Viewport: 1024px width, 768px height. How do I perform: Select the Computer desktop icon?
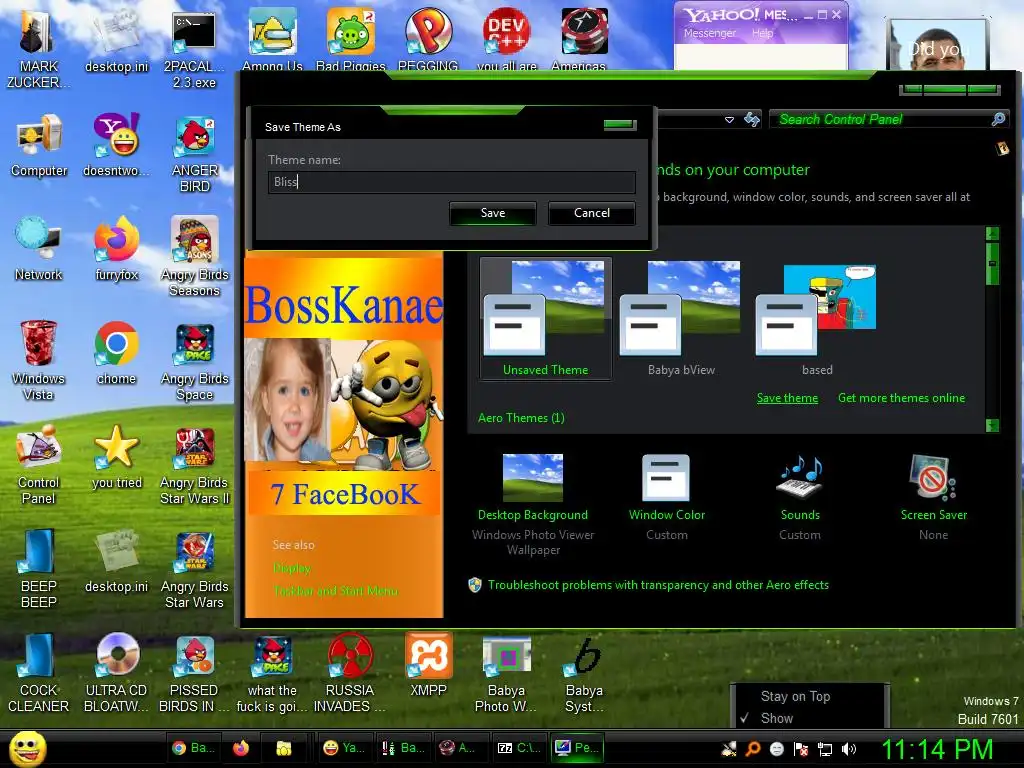click(x=39, y=146)
